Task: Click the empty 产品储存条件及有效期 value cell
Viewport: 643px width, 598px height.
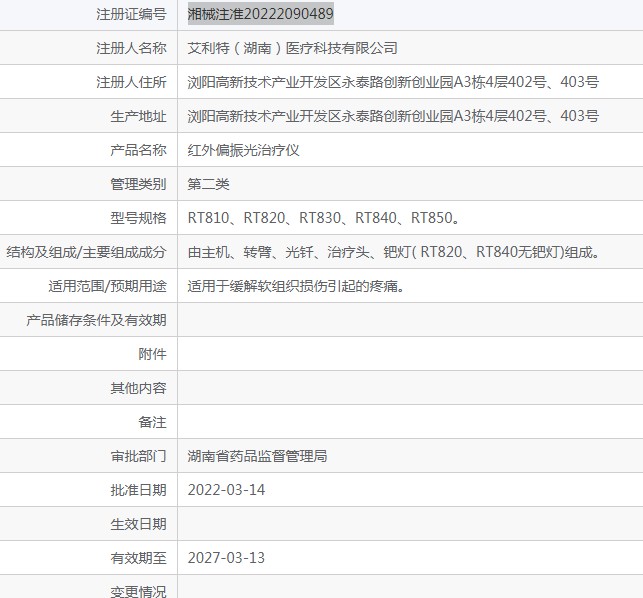Action: [410, 320]
